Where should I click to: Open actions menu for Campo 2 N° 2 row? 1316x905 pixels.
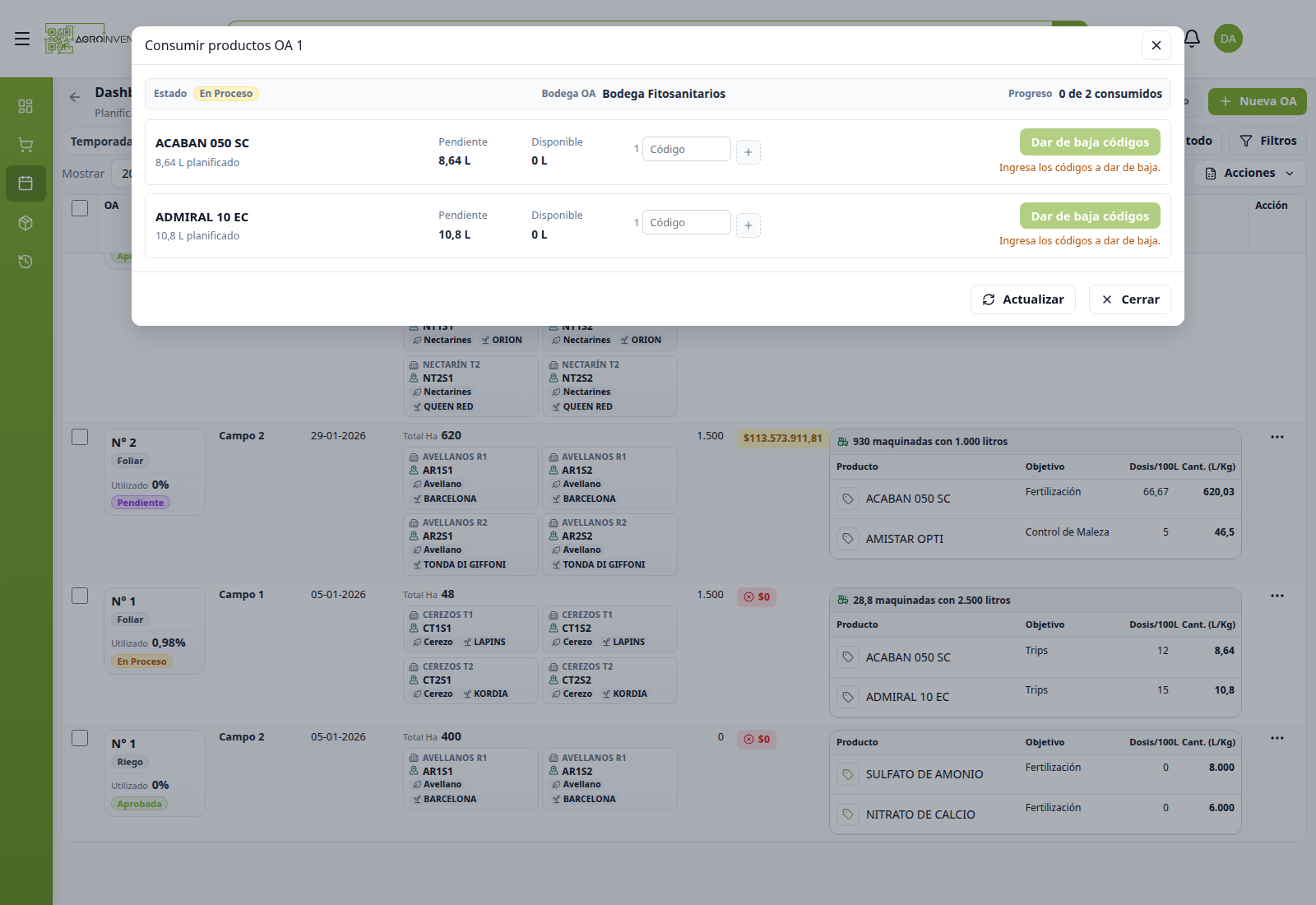[x=1277, y=437]
